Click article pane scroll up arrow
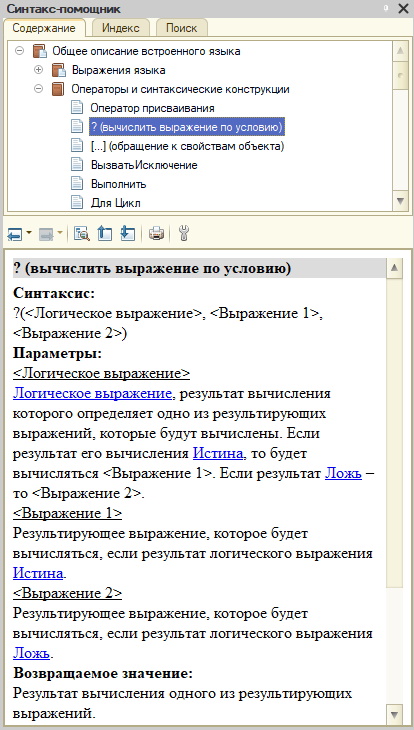The width and height of the screenshot is (414, 730). (x=394, y=268)
